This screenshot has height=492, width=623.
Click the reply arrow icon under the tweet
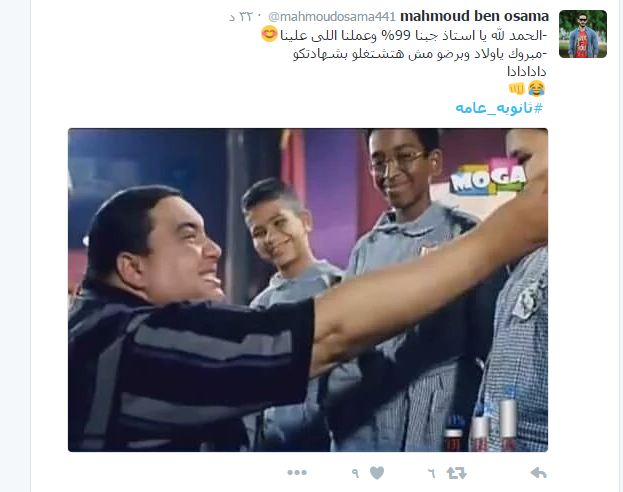coord(538,473)
